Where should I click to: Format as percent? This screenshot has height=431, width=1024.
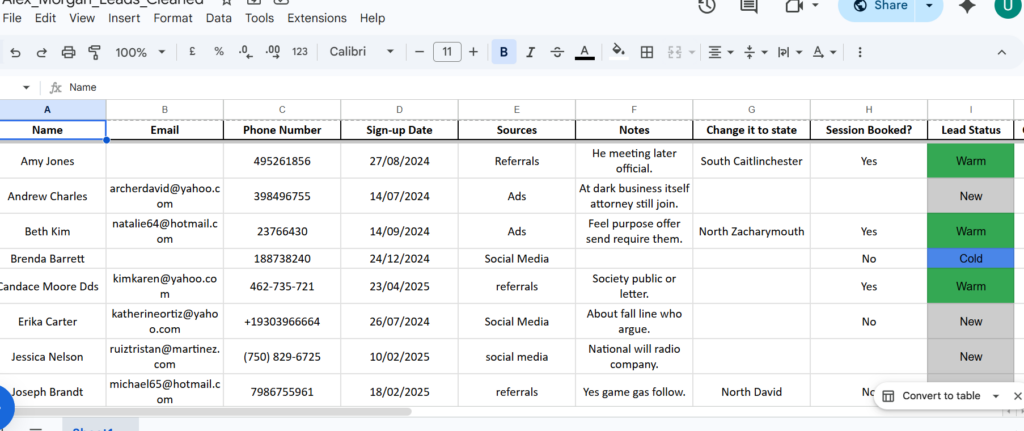[x=219, y=52]
